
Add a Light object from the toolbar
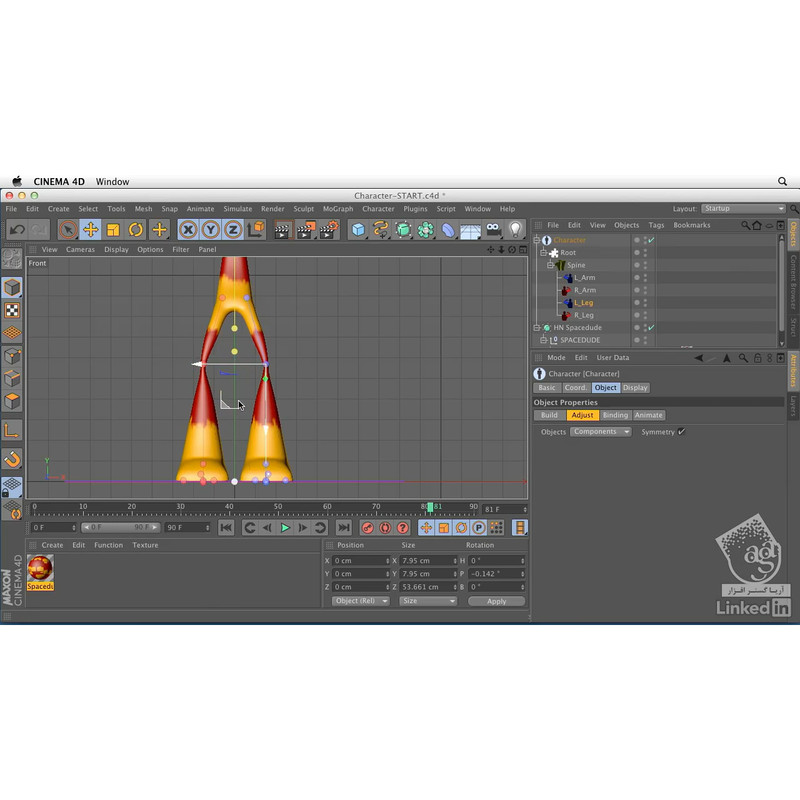(x=515, y=230)
